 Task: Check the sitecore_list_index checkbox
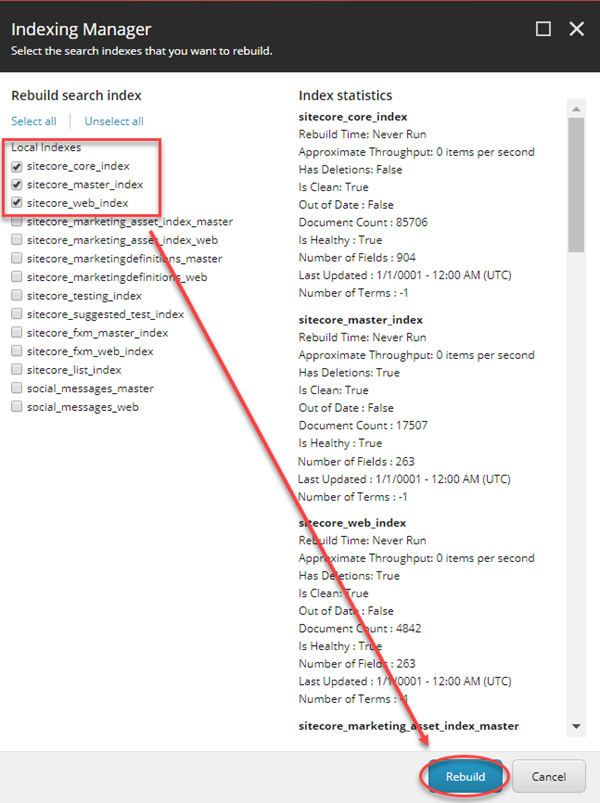click(17, 370)
